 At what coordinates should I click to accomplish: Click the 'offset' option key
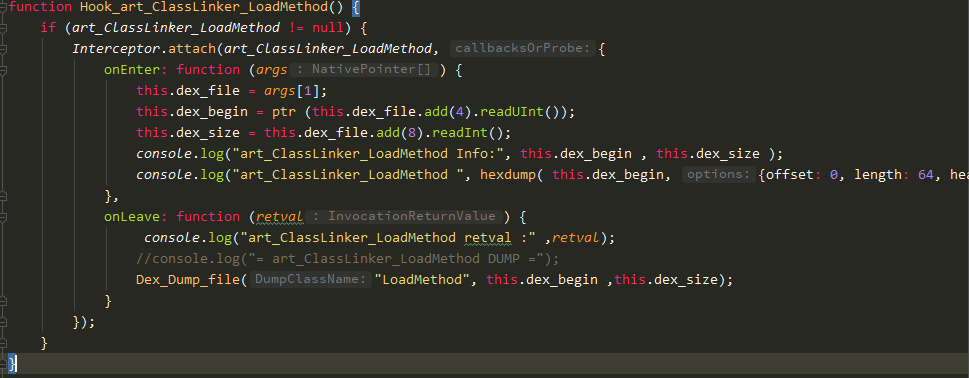pyautogui.click(x=790, y=175)
